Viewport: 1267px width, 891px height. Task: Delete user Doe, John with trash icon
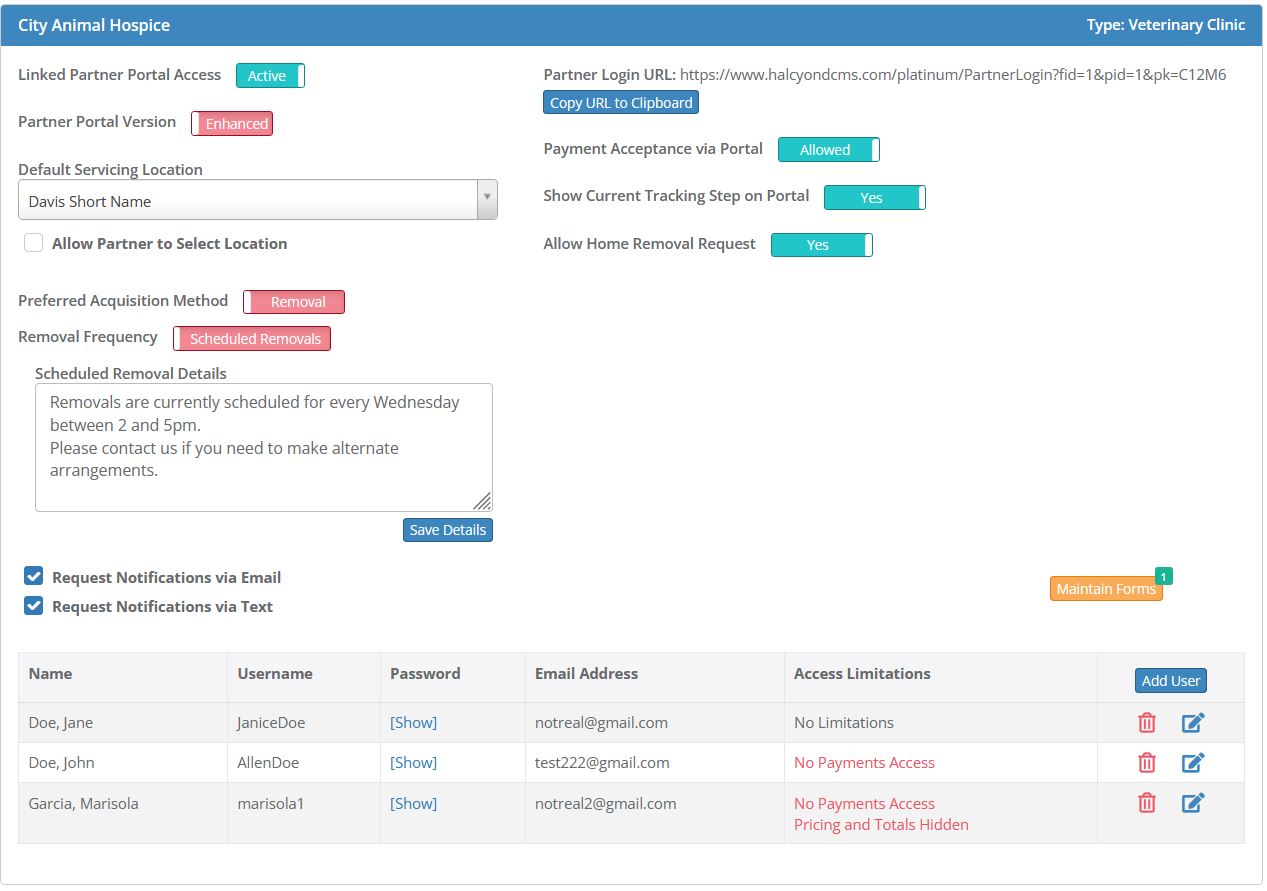(x=1146, y=762)
